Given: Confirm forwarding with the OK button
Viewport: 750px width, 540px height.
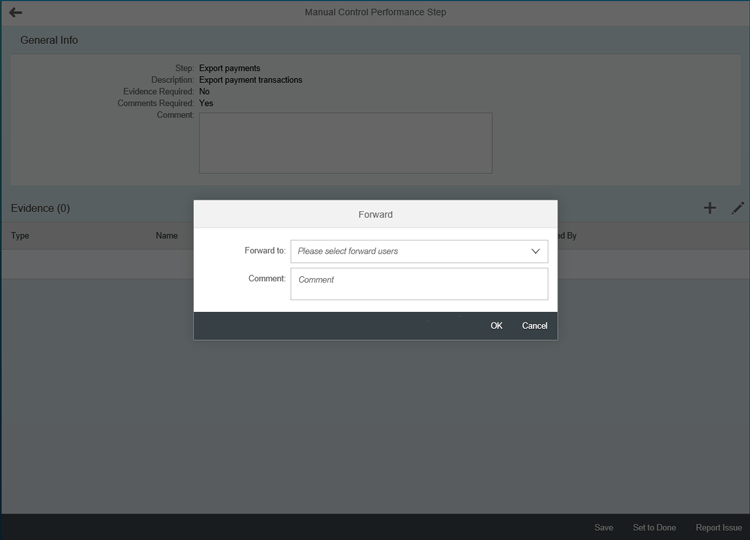Looking at the screenshot, I should point(496,326).
